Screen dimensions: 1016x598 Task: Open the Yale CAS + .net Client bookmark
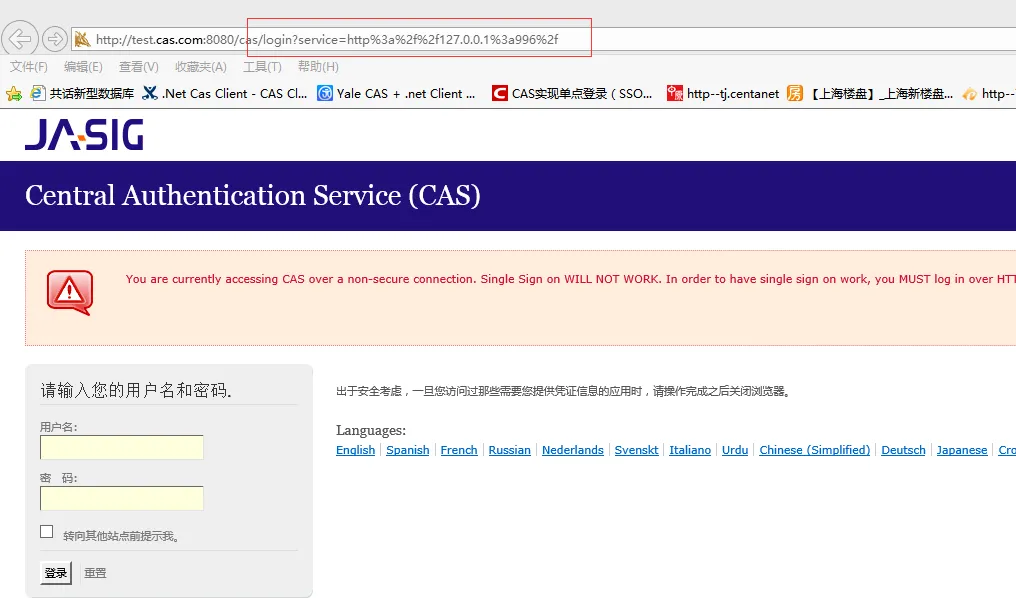pyautogui.click(x=396, y=93)
